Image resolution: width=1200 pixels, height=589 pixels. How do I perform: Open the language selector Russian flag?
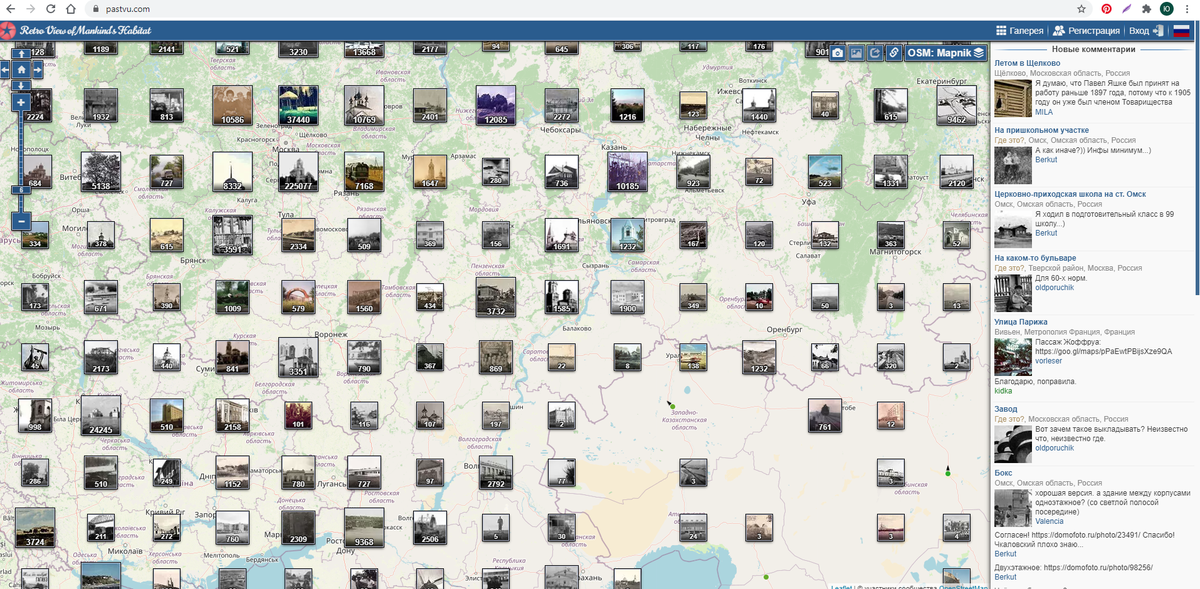coord(1181,31)
